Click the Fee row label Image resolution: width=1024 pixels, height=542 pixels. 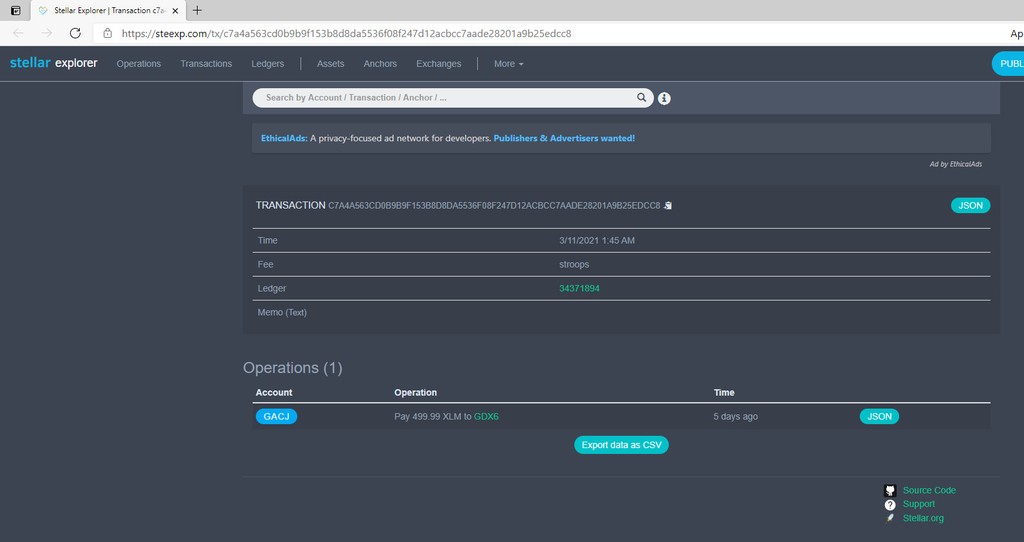265,264
